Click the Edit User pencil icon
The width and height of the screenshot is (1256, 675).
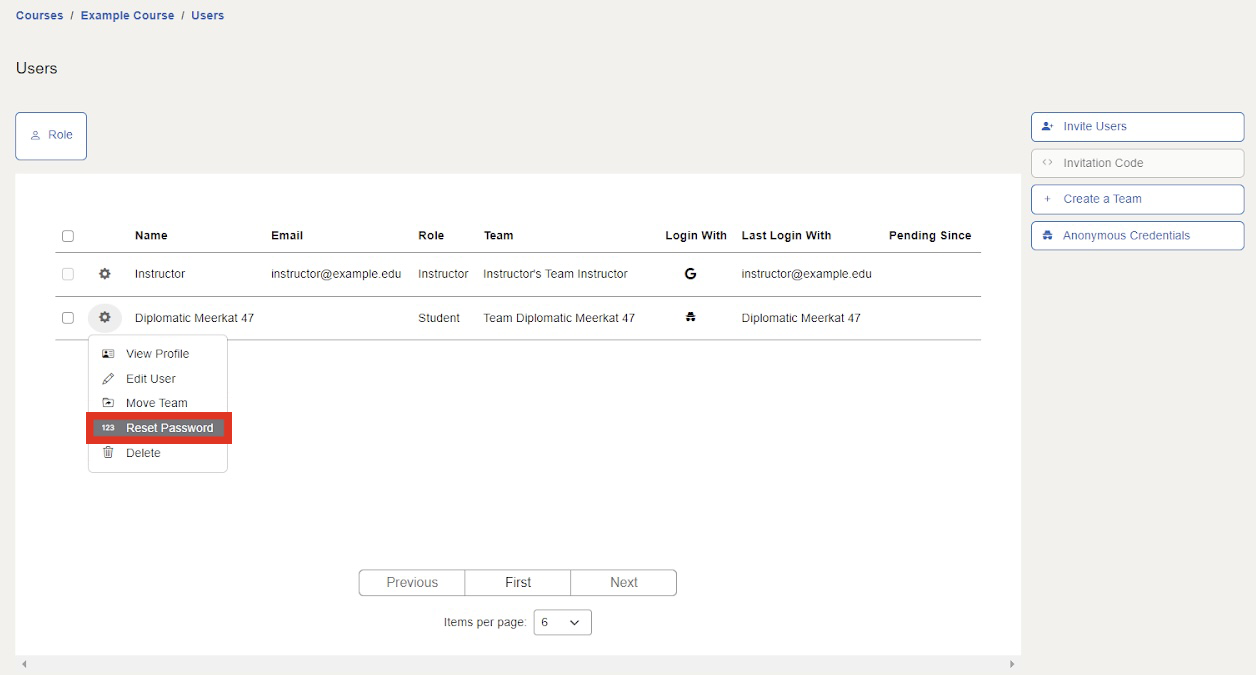[x=108, y=379]
